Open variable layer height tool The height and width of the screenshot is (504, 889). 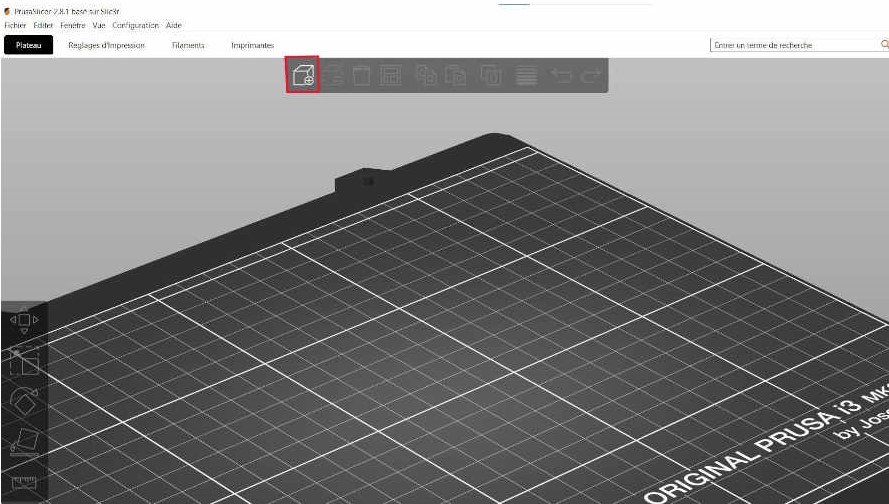[x=527, y=75]
